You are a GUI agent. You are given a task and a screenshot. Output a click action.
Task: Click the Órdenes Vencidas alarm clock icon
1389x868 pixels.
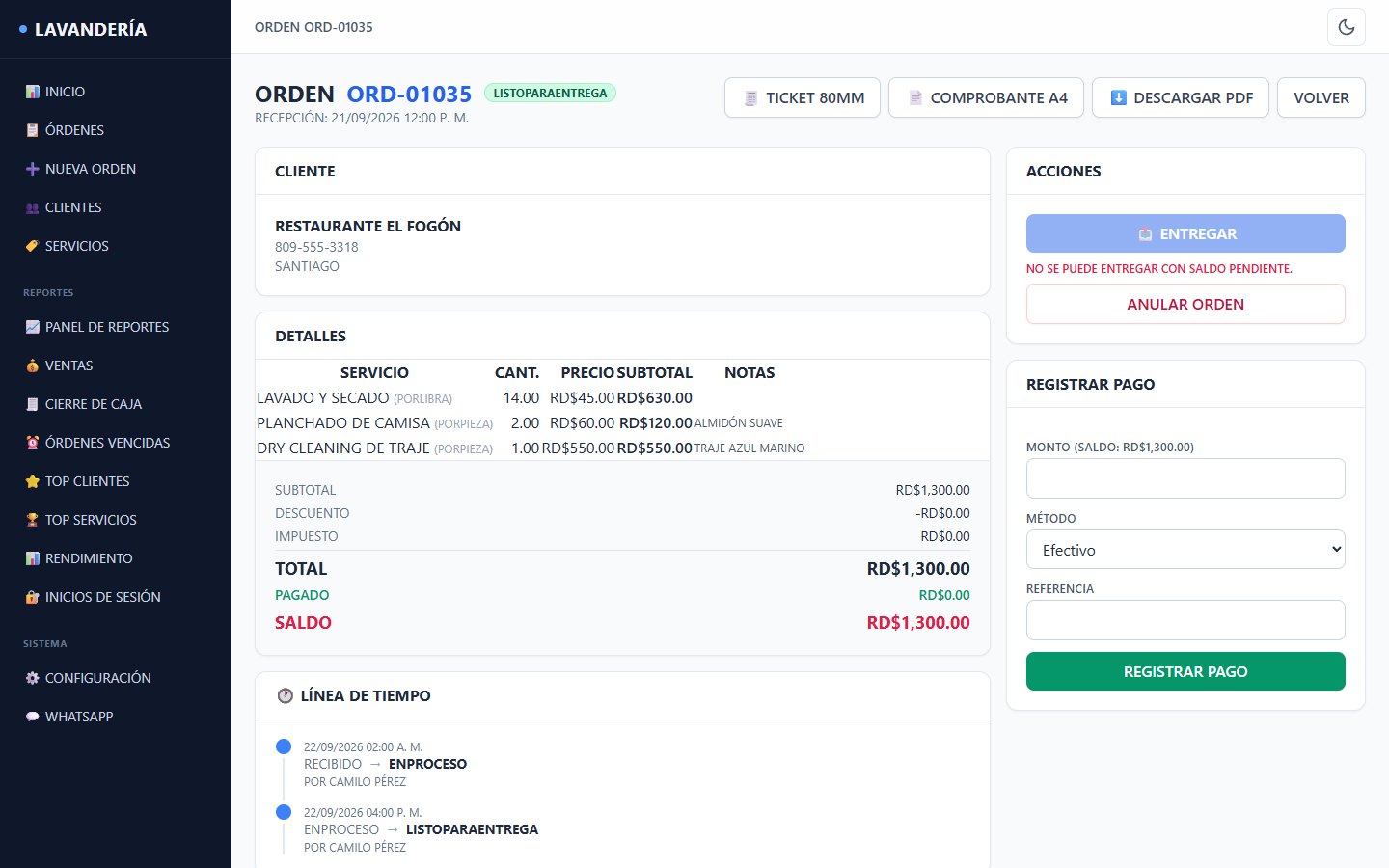pos(33,443)
